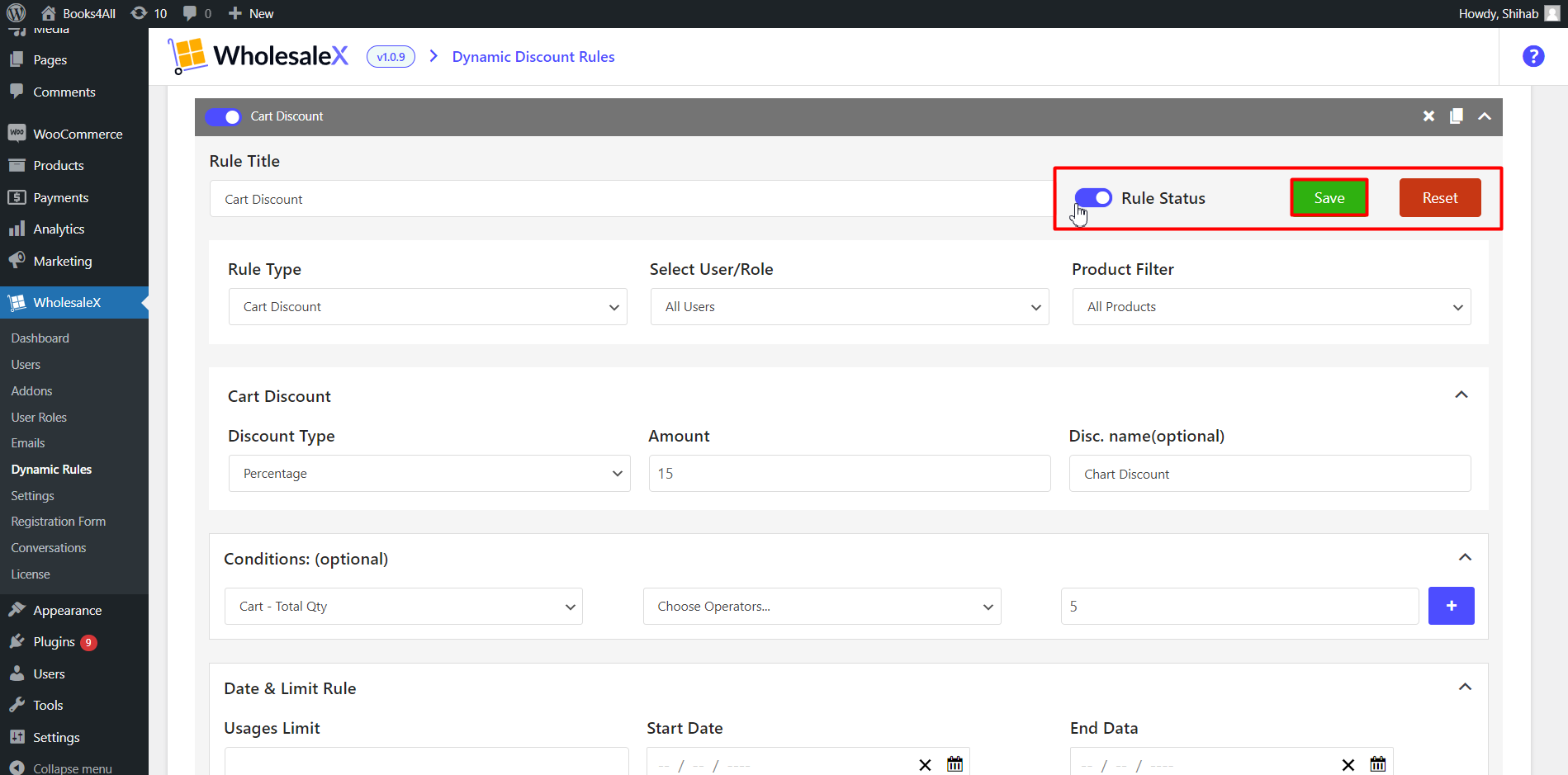This screenshot has width=1568, height=775.
Task: Open Conversations submenu
Action: pyautogui.click(x=48, y=548)
